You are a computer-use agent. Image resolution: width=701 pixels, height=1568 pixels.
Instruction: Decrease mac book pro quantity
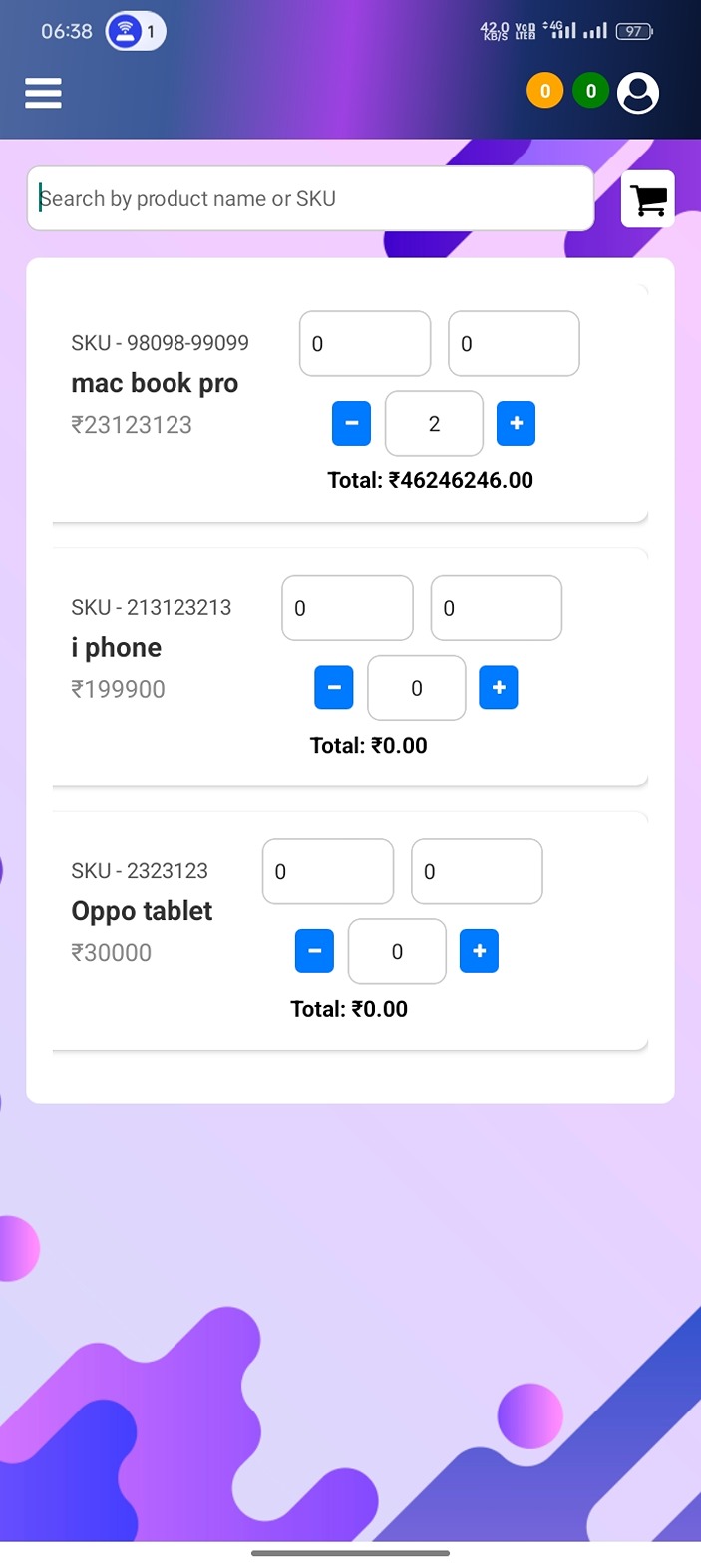click(x=351, y=423)
